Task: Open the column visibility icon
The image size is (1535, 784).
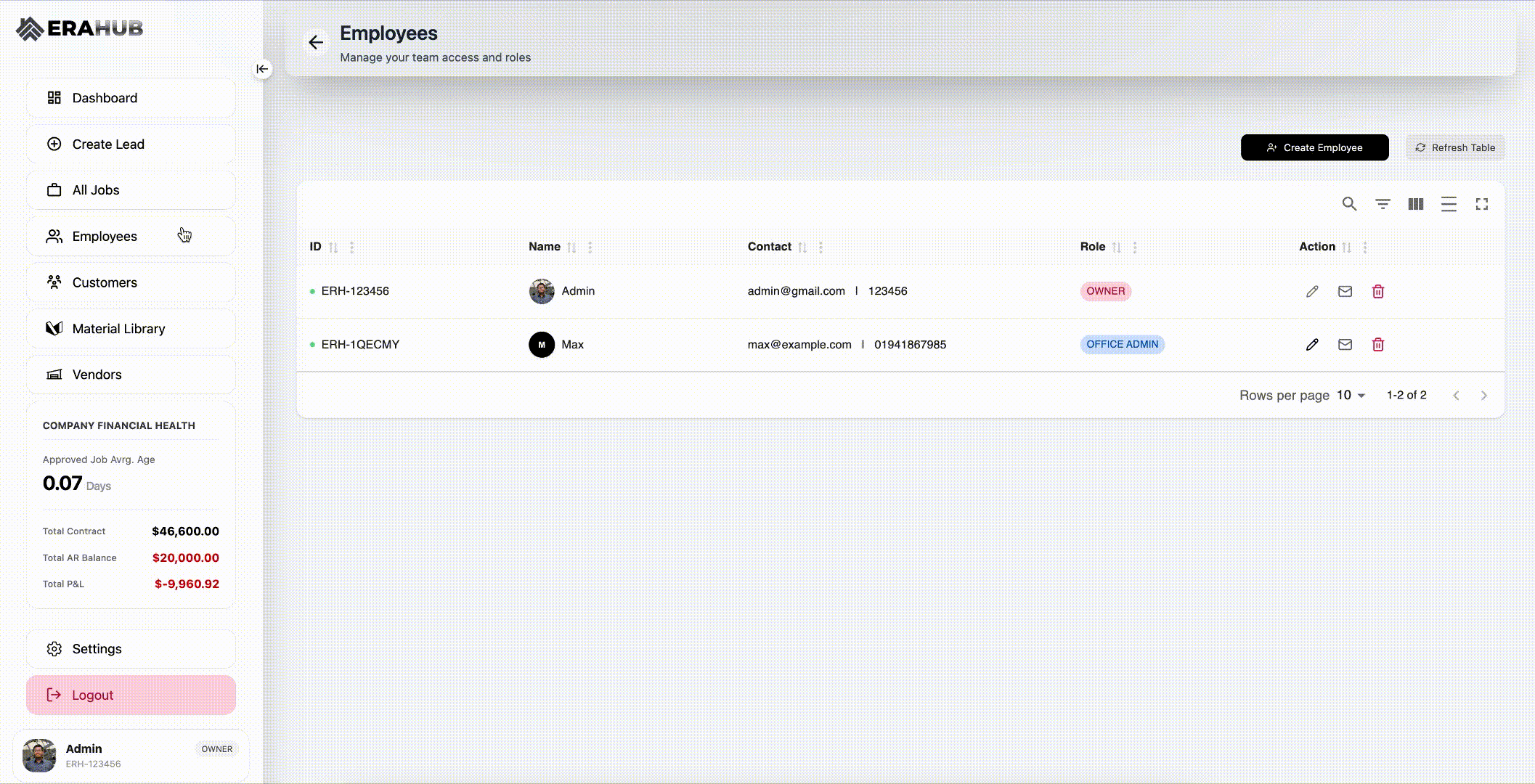Action: tap(1415, 204)
